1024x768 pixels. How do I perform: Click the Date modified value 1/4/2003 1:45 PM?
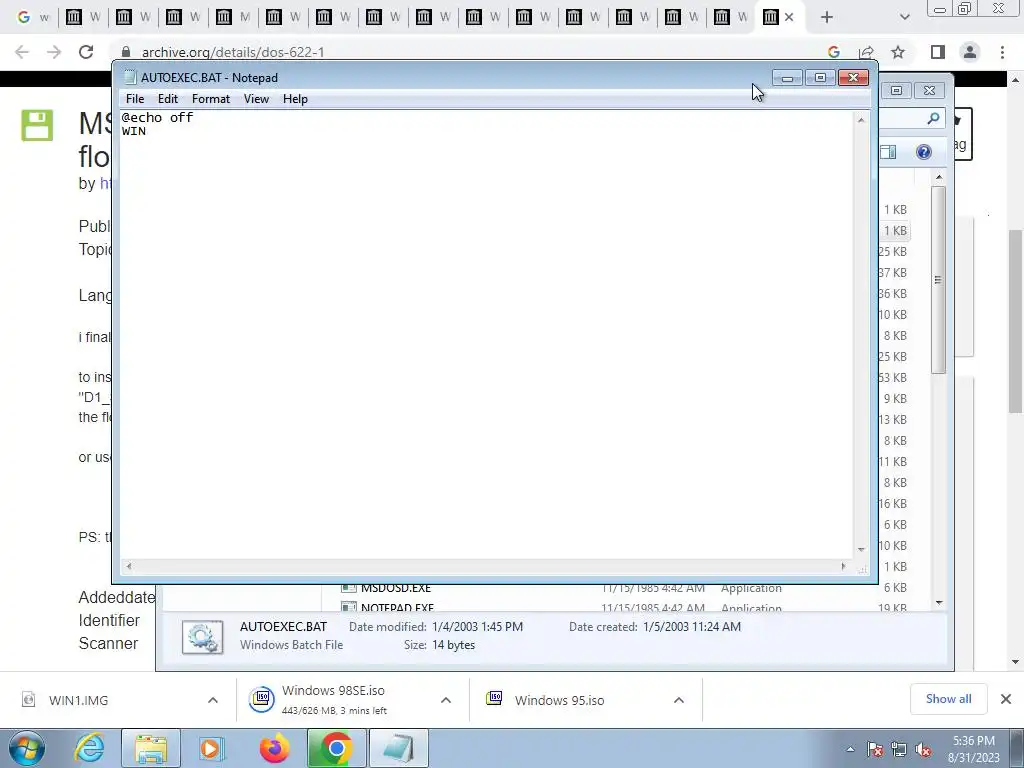(x=477, y=626)
